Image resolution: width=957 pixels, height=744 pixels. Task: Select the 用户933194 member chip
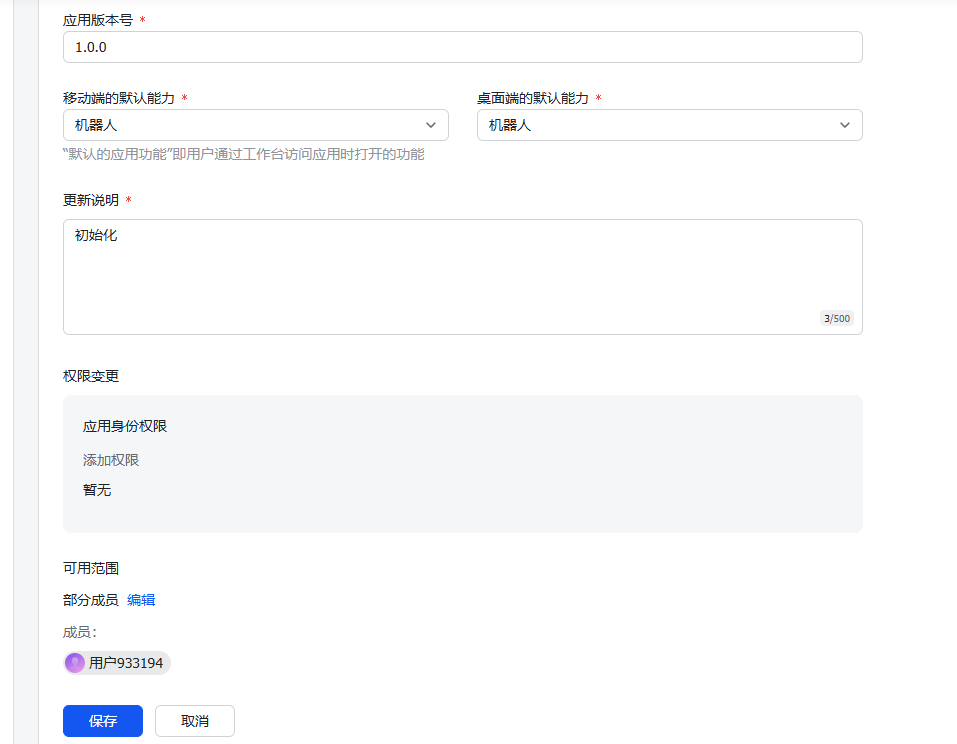(118, 663)
